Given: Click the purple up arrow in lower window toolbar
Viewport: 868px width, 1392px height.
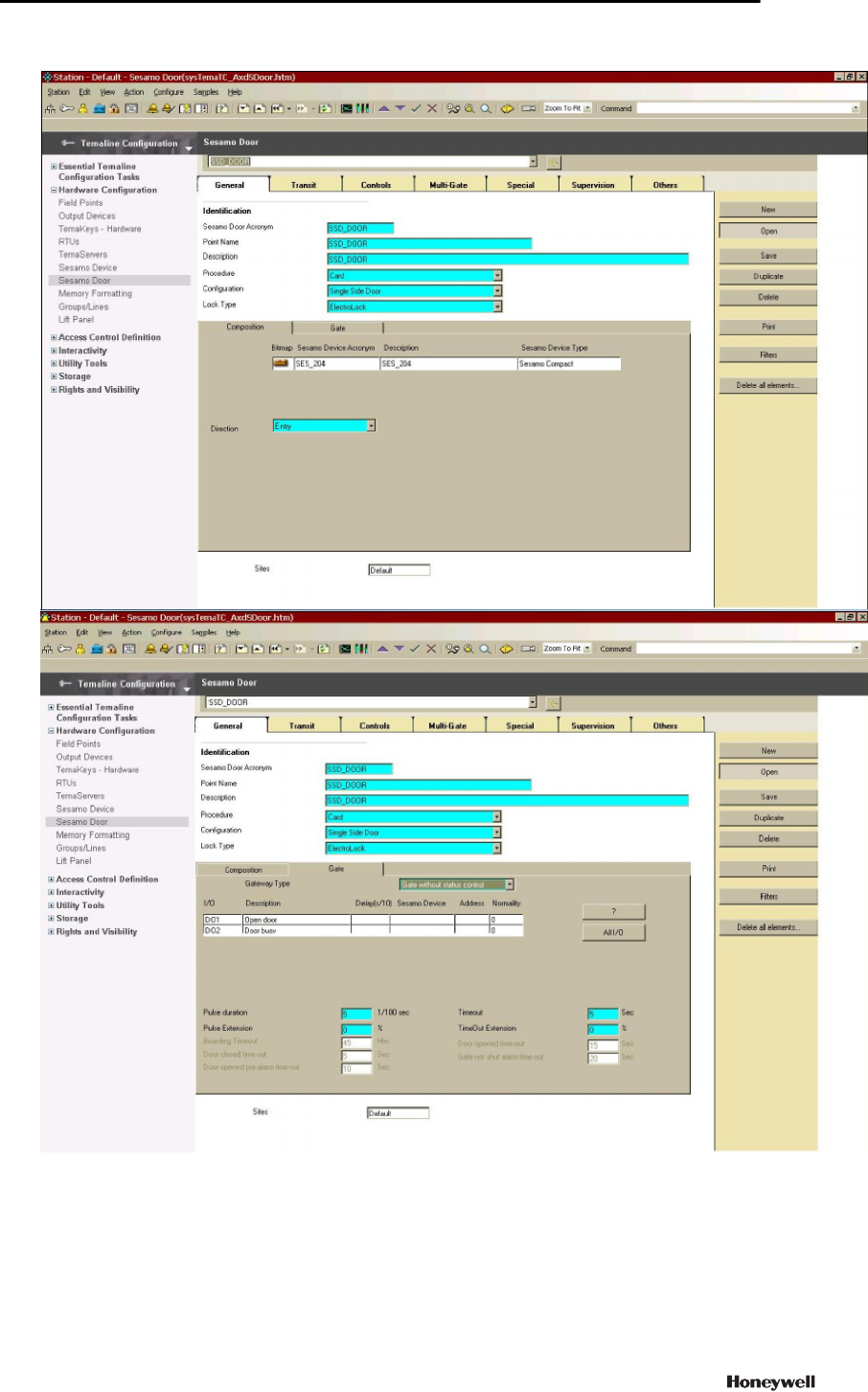Looking at the screenshot, I should click(x=383, y=649).
